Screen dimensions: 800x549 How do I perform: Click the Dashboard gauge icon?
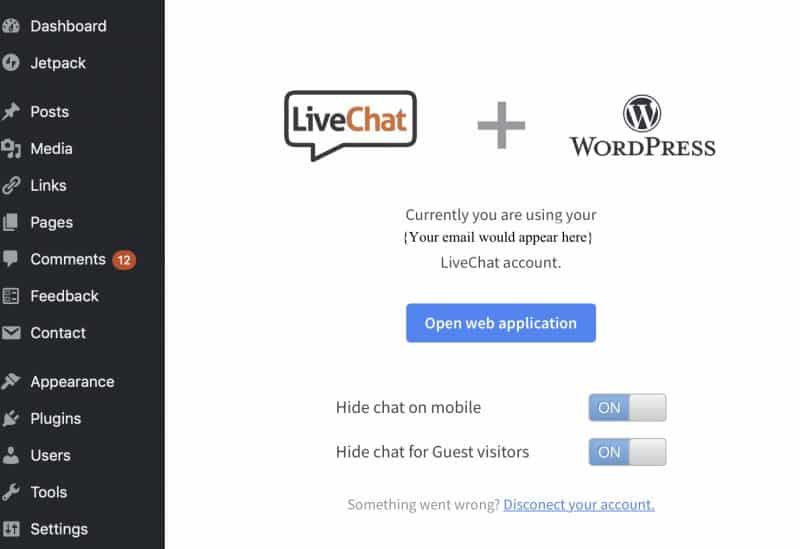coord(10,26)
